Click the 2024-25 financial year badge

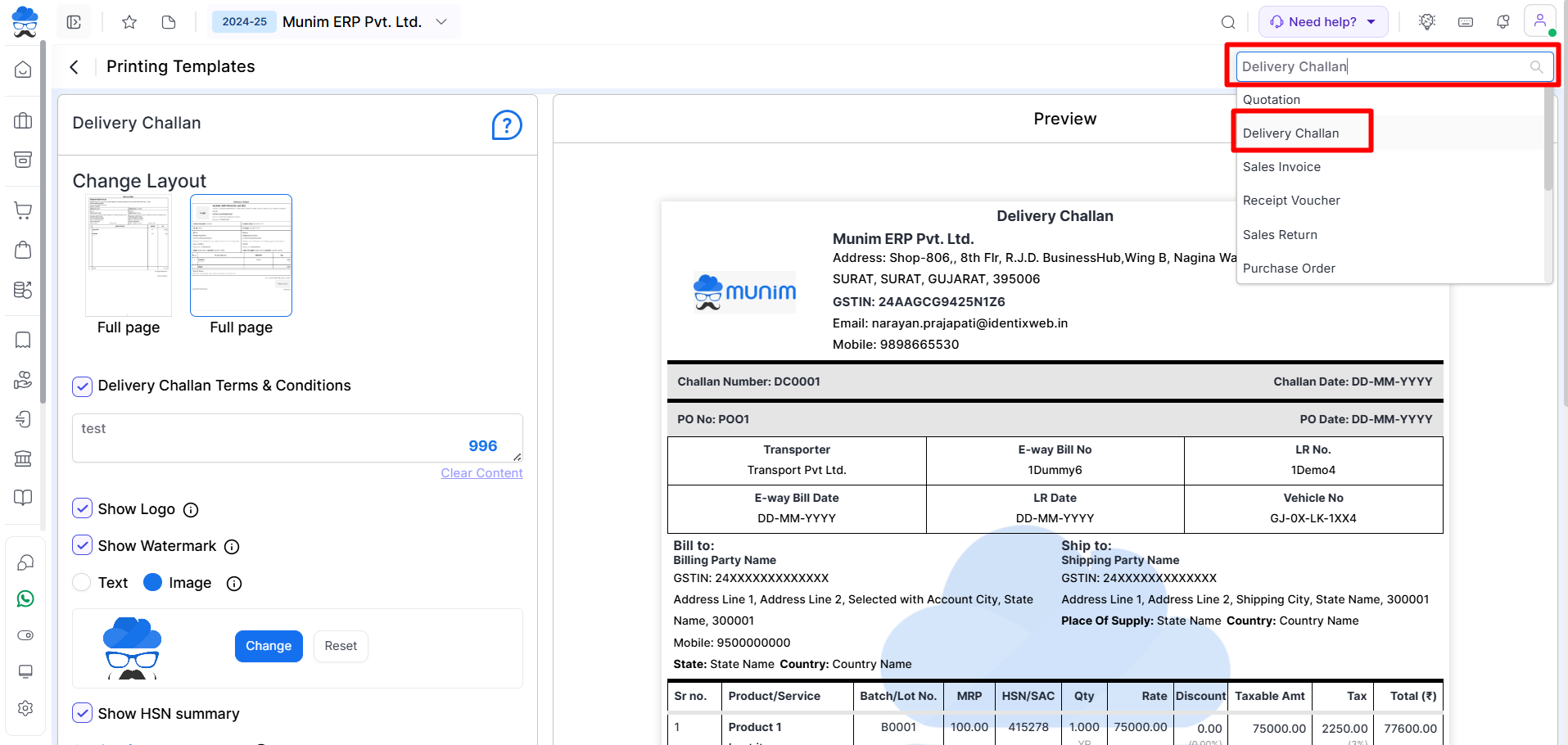point(244,22)
